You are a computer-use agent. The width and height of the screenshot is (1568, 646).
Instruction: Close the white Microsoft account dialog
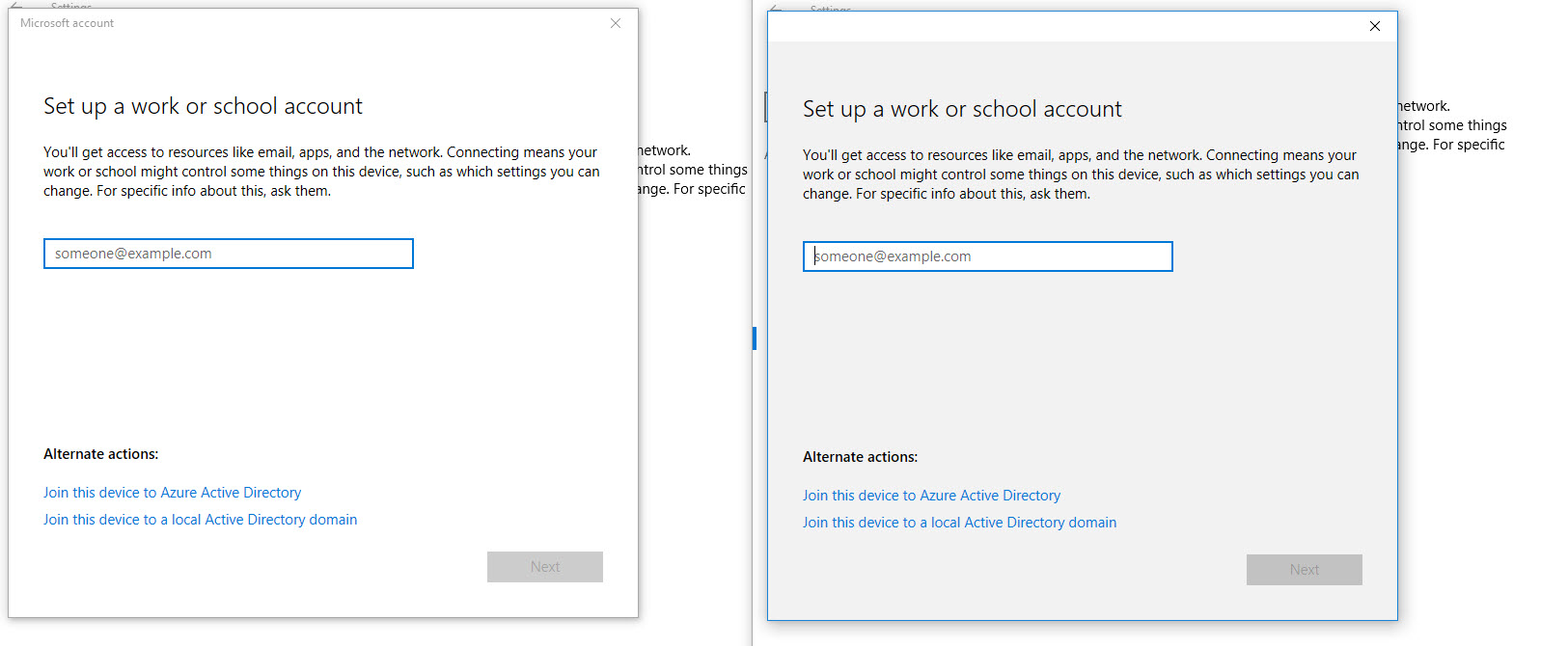tap(616, 23)
